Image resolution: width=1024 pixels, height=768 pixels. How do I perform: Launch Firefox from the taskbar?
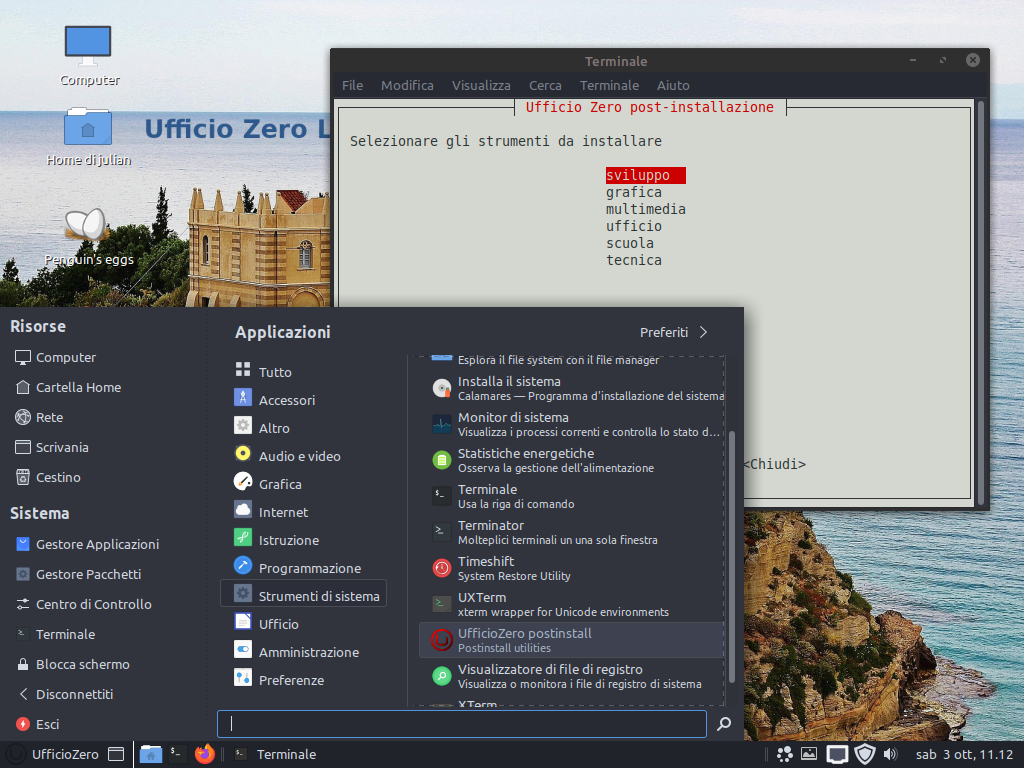(x=204, y=754)
